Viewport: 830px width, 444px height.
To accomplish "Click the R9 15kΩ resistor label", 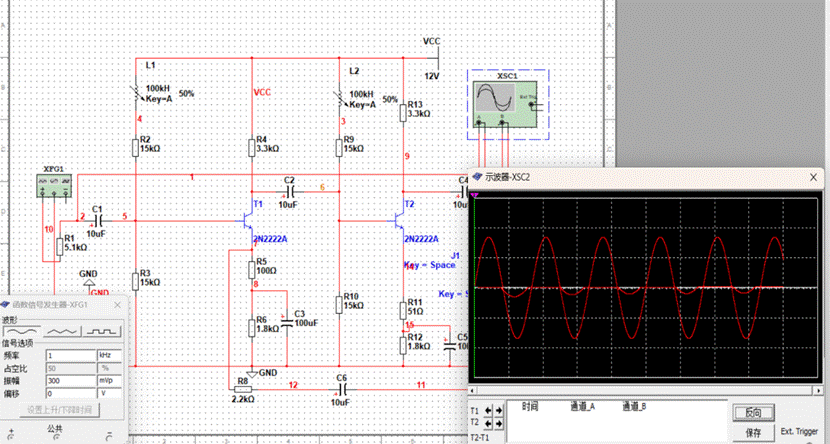I will point(354,144).
